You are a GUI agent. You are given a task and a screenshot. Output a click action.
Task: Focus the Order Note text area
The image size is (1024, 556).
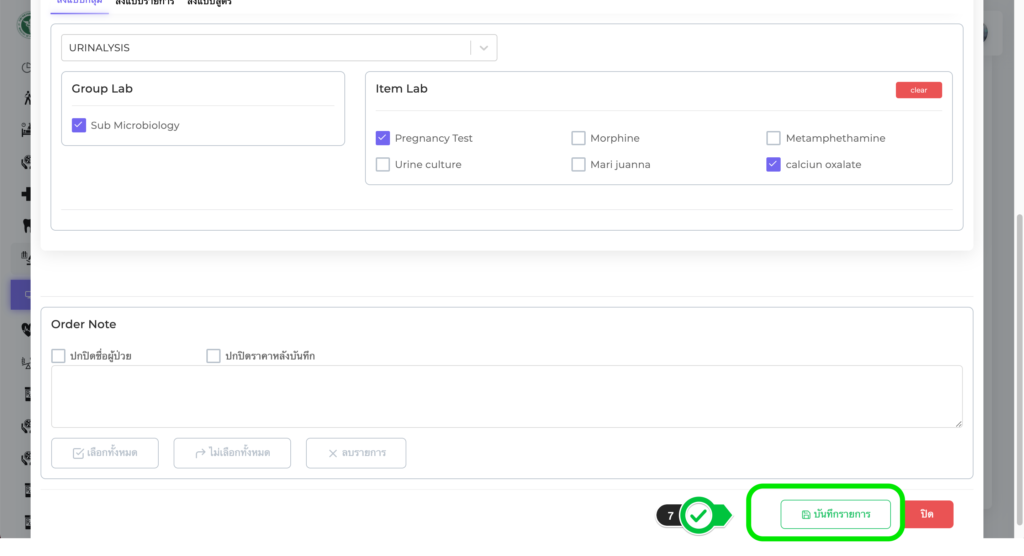pos(506,396)
